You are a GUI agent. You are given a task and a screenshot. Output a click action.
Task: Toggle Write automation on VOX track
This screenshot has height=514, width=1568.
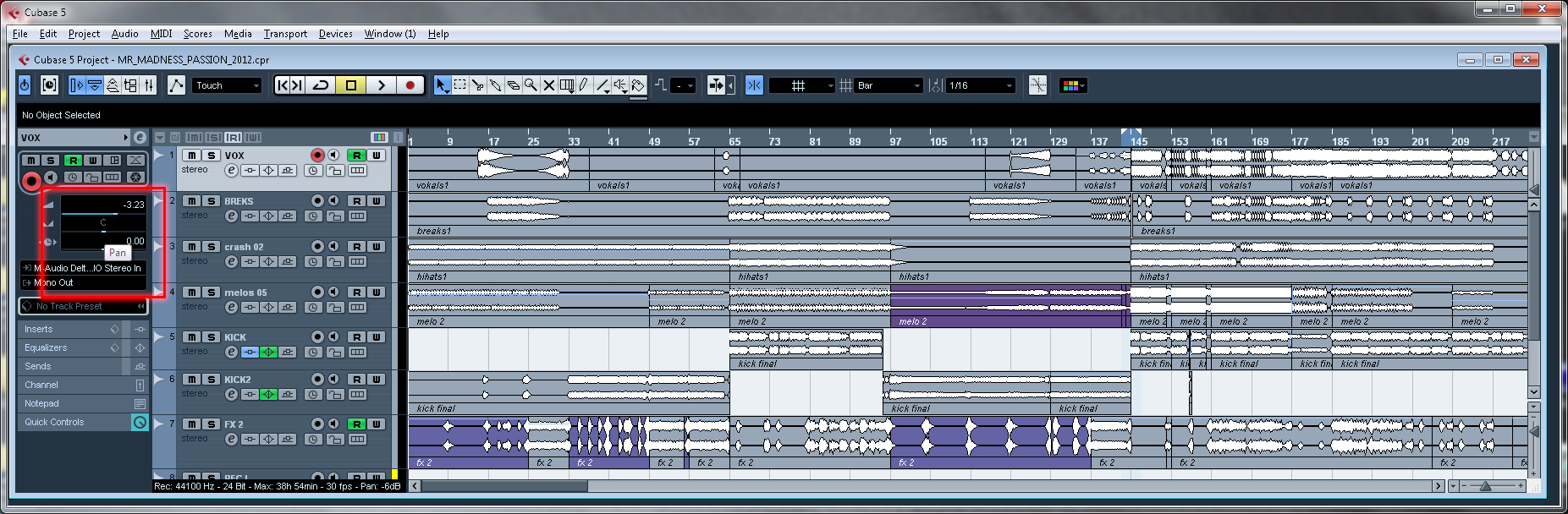click(376, 156)
